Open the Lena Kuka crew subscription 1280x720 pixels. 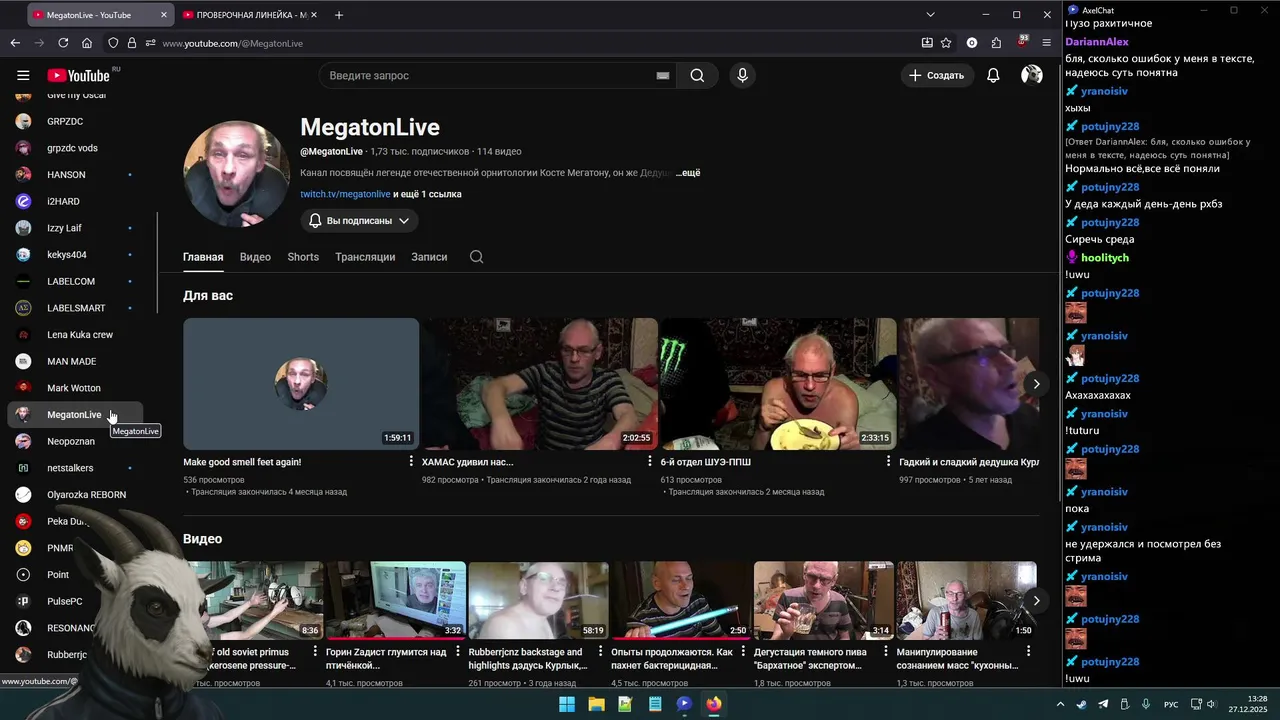[75, 335]
